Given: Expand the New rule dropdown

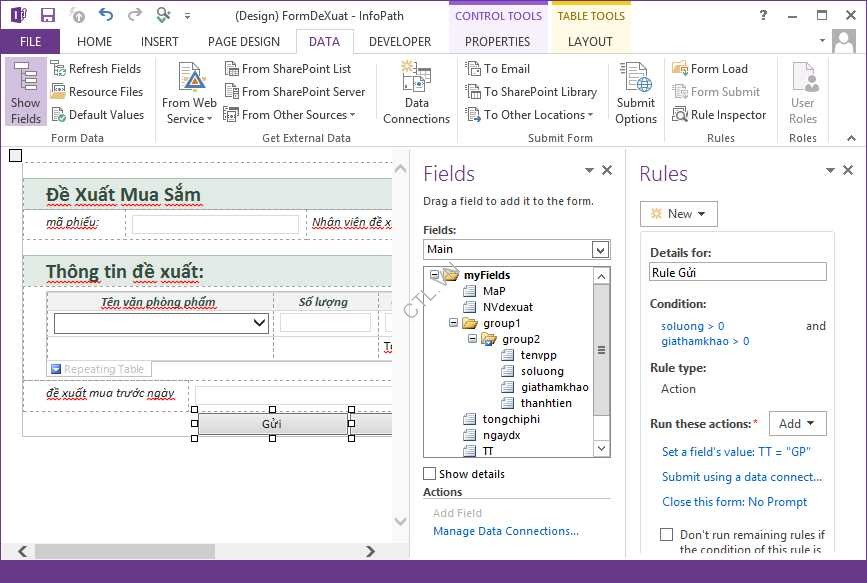Looking at the screenshot, I should point(679,213).
